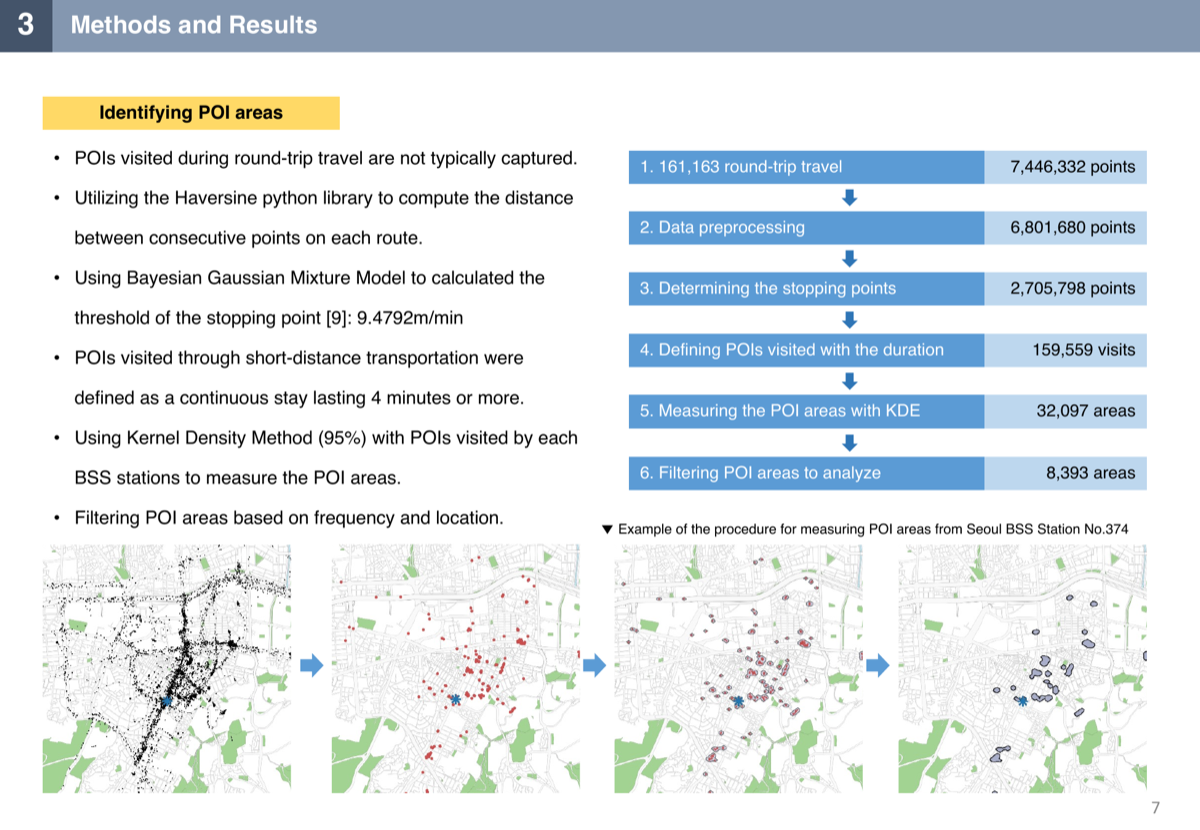The image size is (1200, 830).
Task: Click the right arrow before the final filtered-areas map
Action: (879, 665)
